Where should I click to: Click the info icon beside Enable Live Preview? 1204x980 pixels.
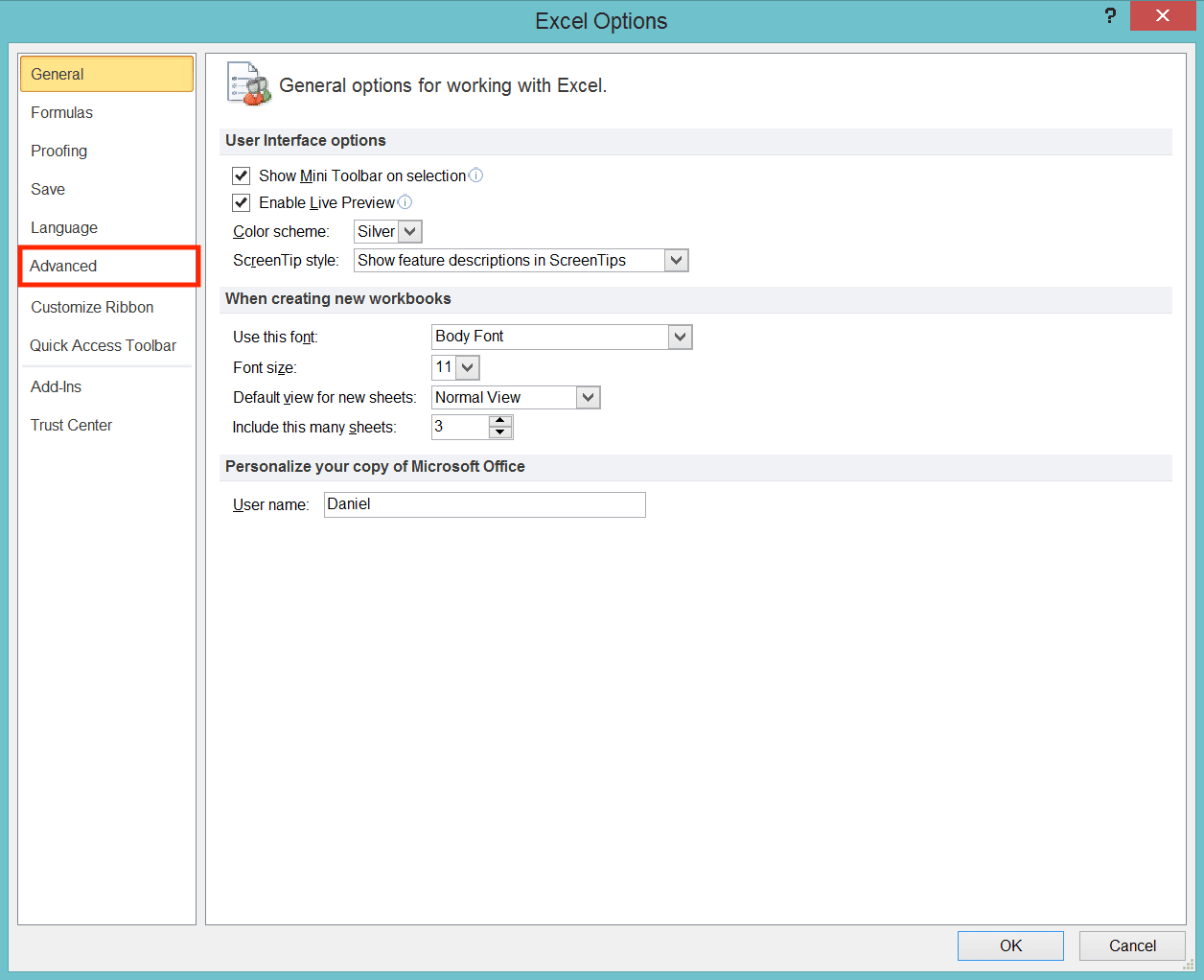coord(405,202)
